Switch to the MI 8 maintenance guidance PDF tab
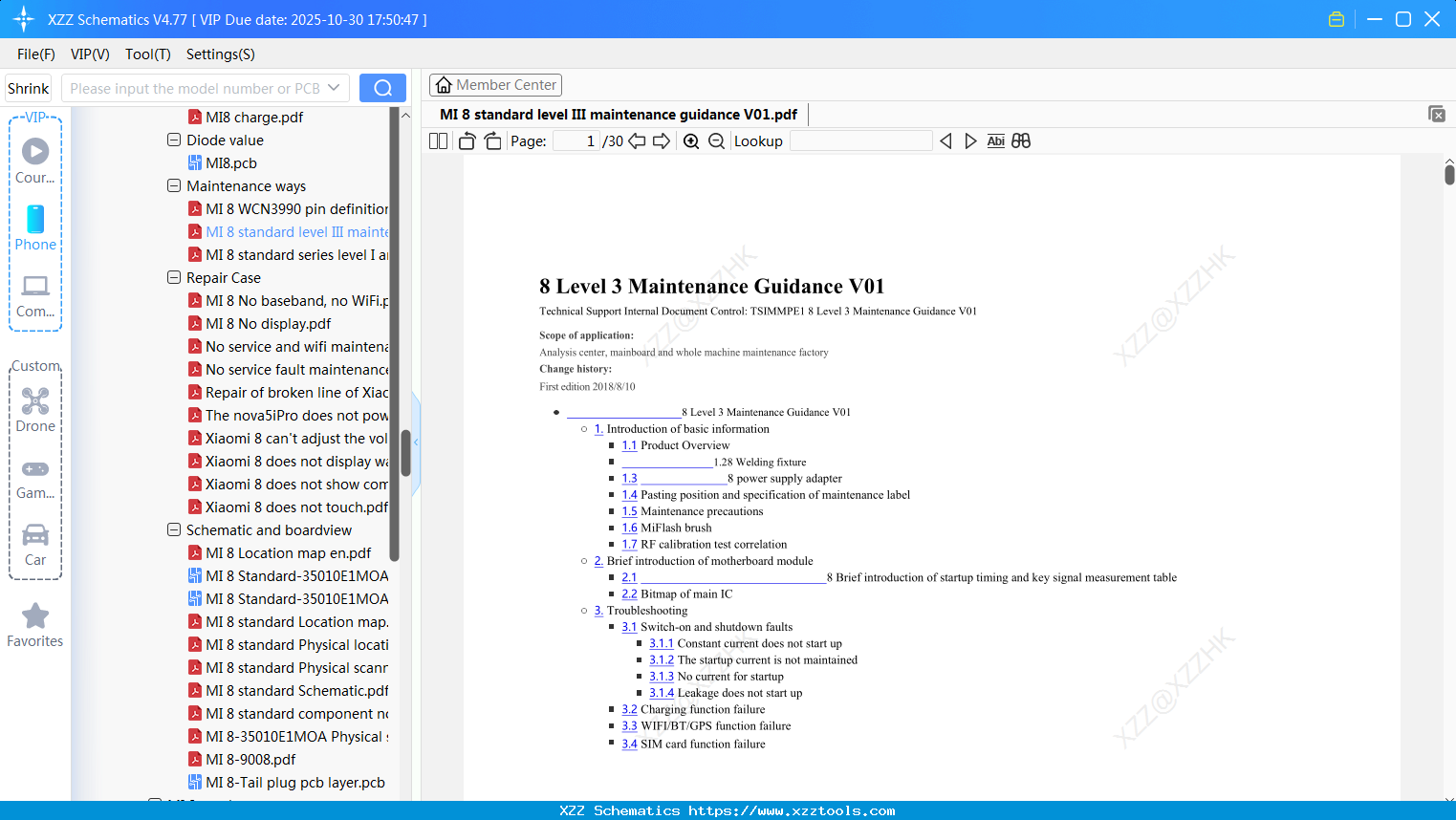The image size is (1456, 820). tap(617, 114)
